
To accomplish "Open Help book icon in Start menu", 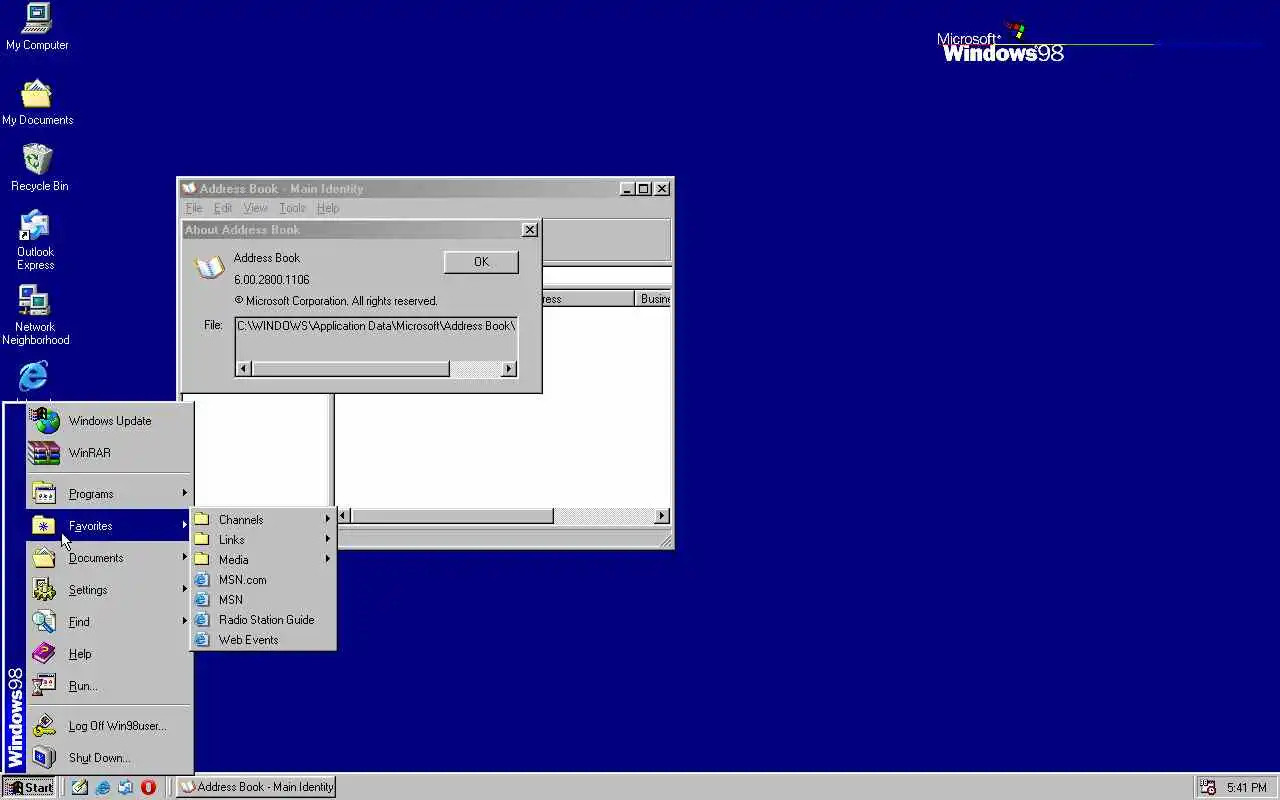I will click(x=44, y=654).
